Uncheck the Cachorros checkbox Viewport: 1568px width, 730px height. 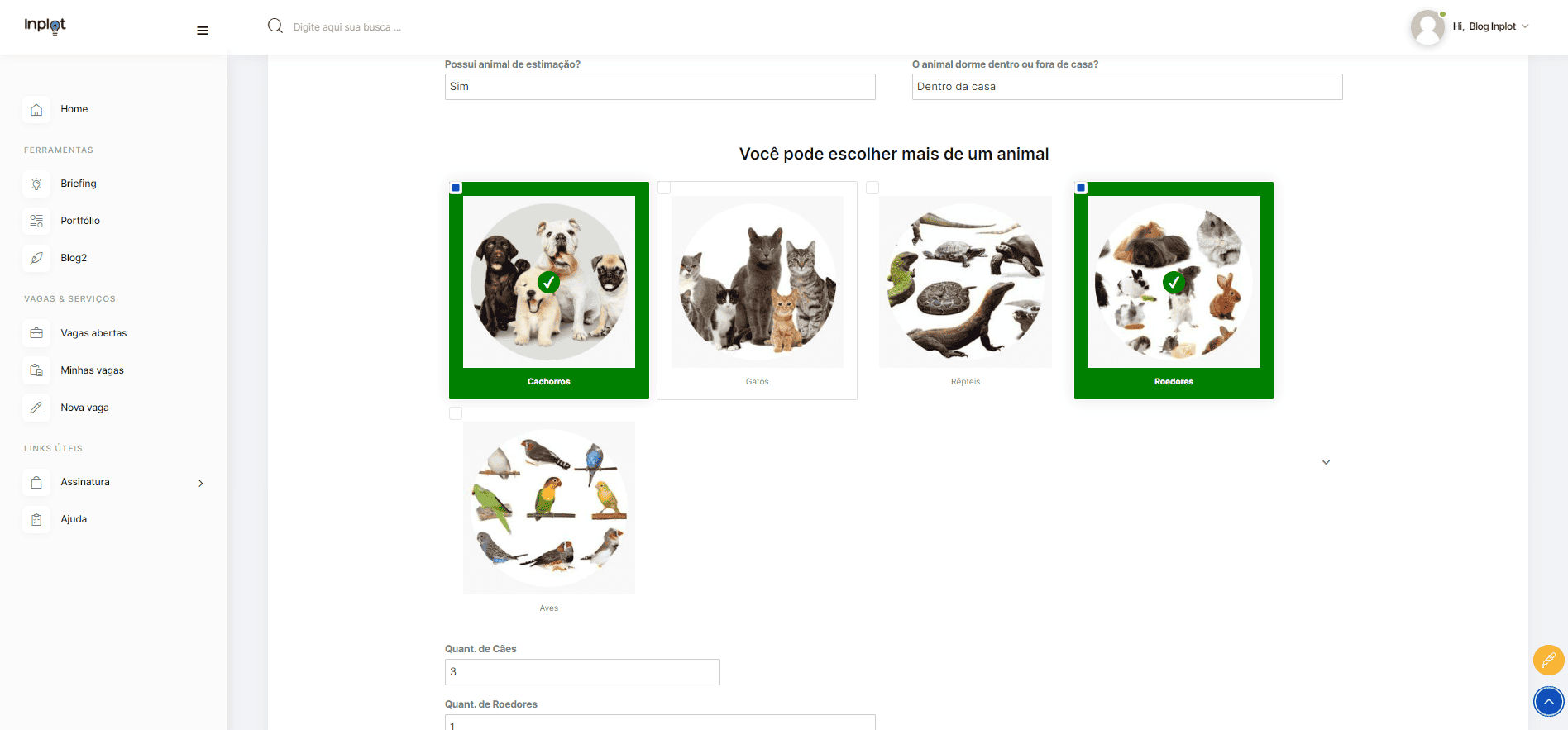(x=456, y=188)
